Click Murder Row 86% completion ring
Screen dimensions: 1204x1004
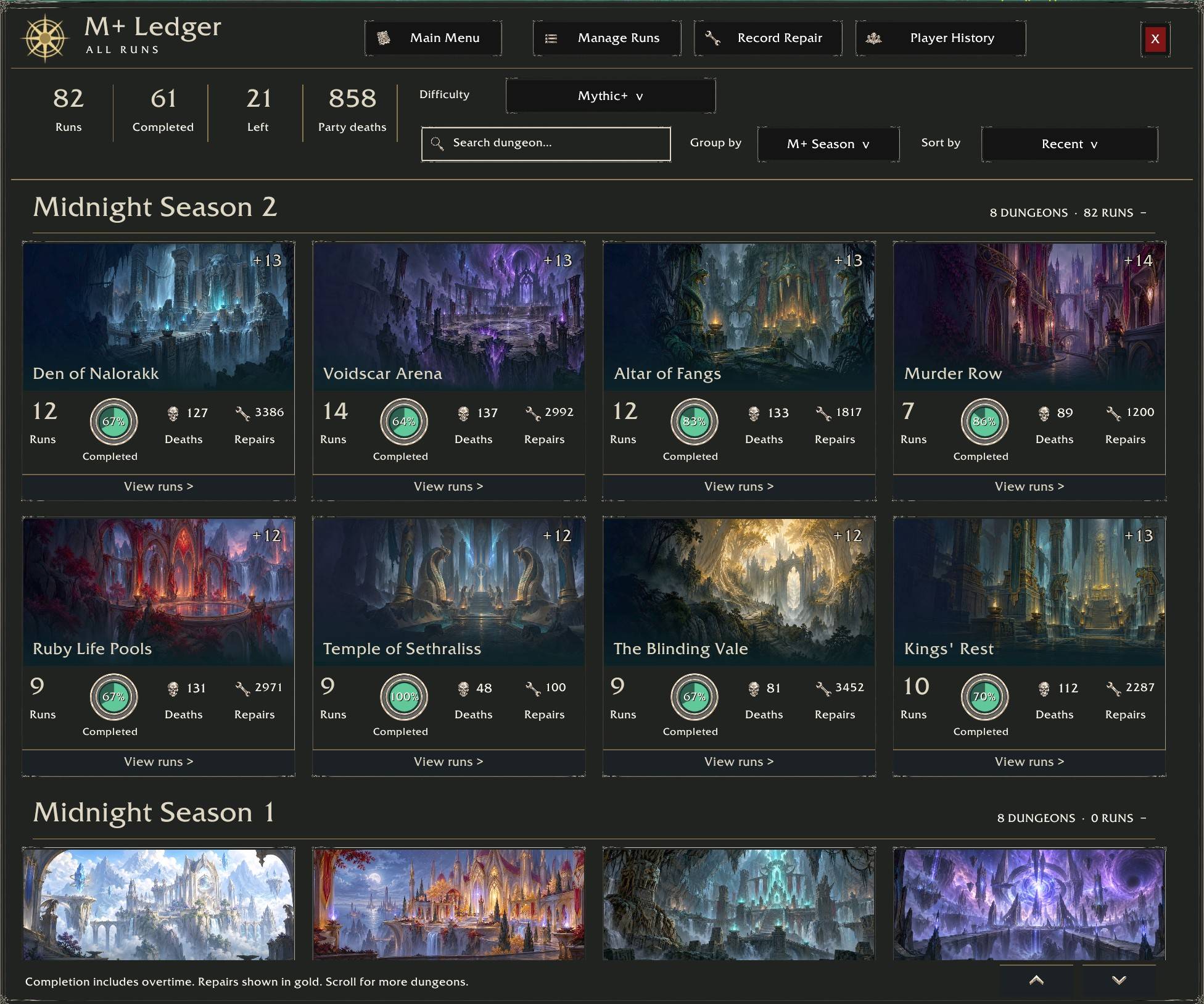(x=984, y=422)
